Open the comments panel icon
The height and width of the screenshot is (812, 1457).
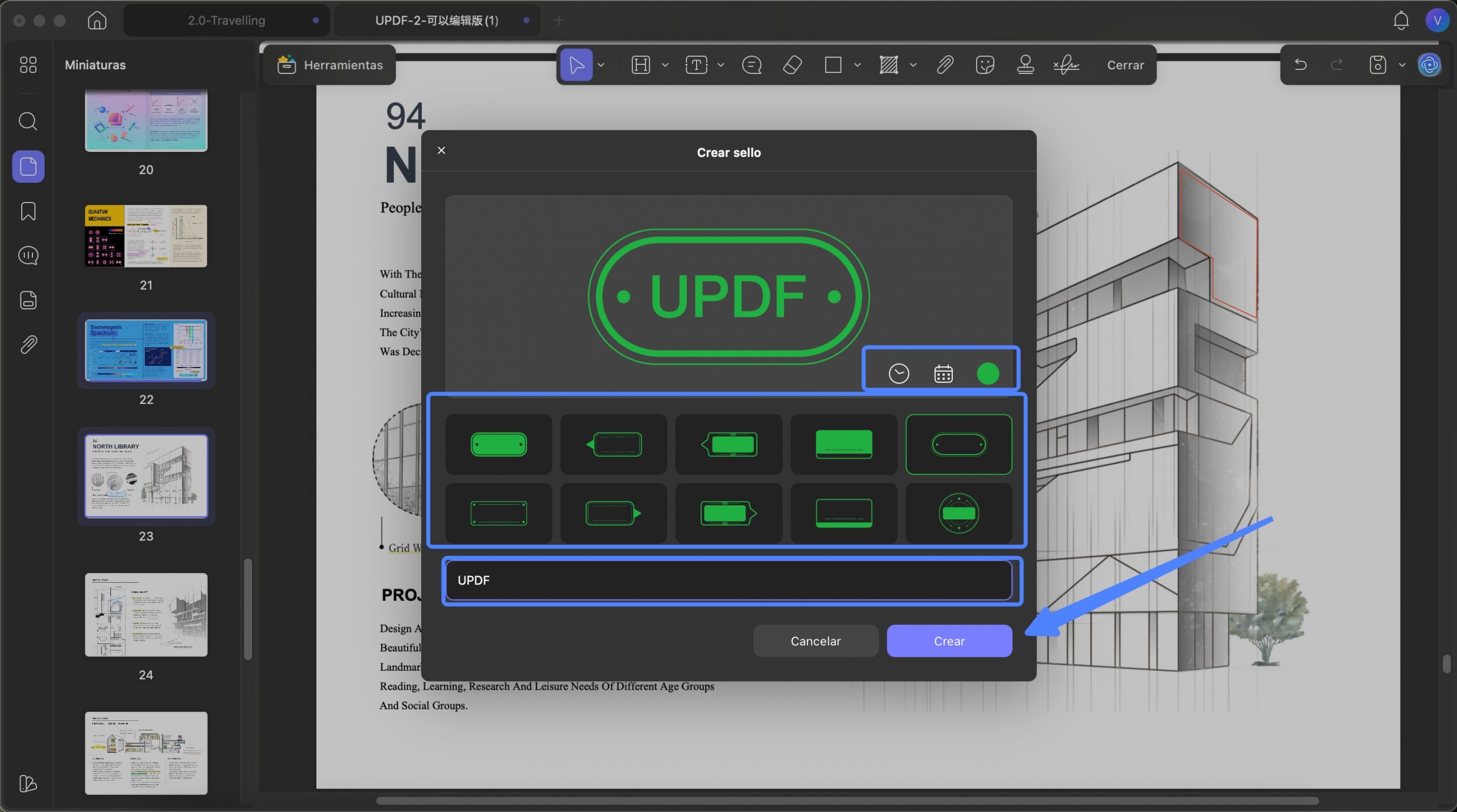pyautogui.click(x=28, y=255)
